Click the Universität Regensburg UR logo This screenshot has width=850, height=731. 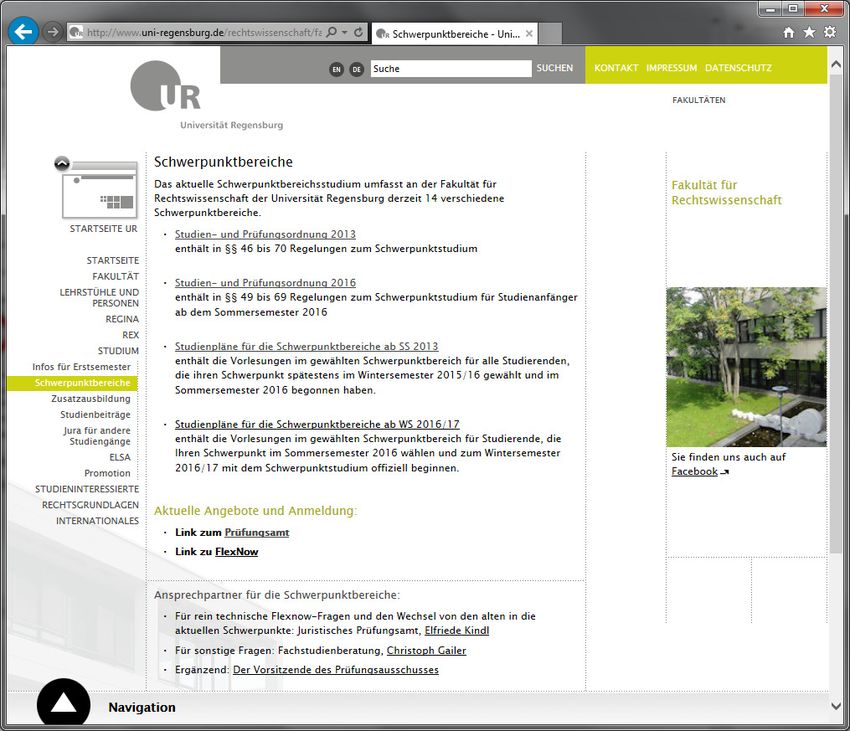[166, 87]
